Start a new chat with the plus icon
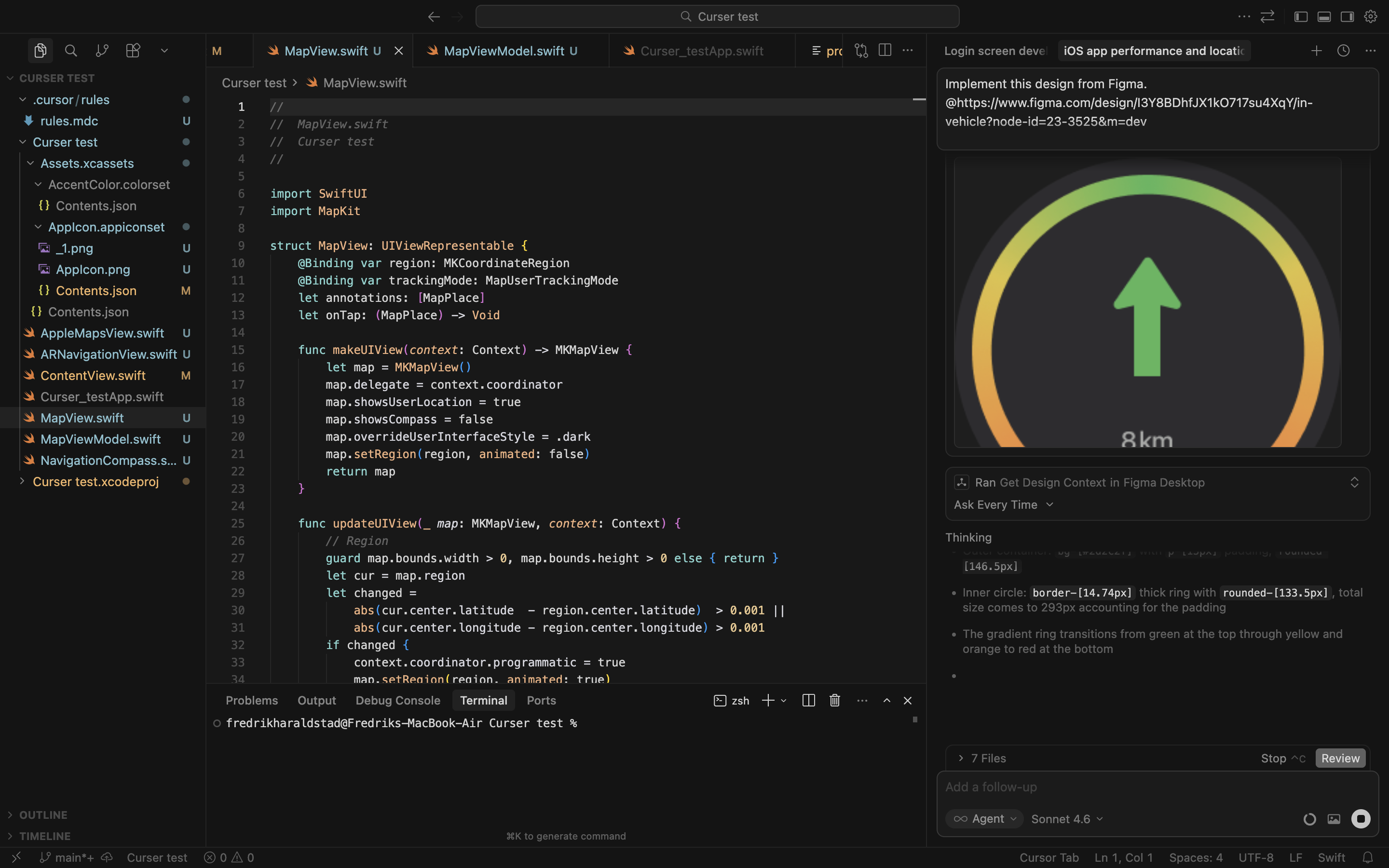 (1316, 51)
